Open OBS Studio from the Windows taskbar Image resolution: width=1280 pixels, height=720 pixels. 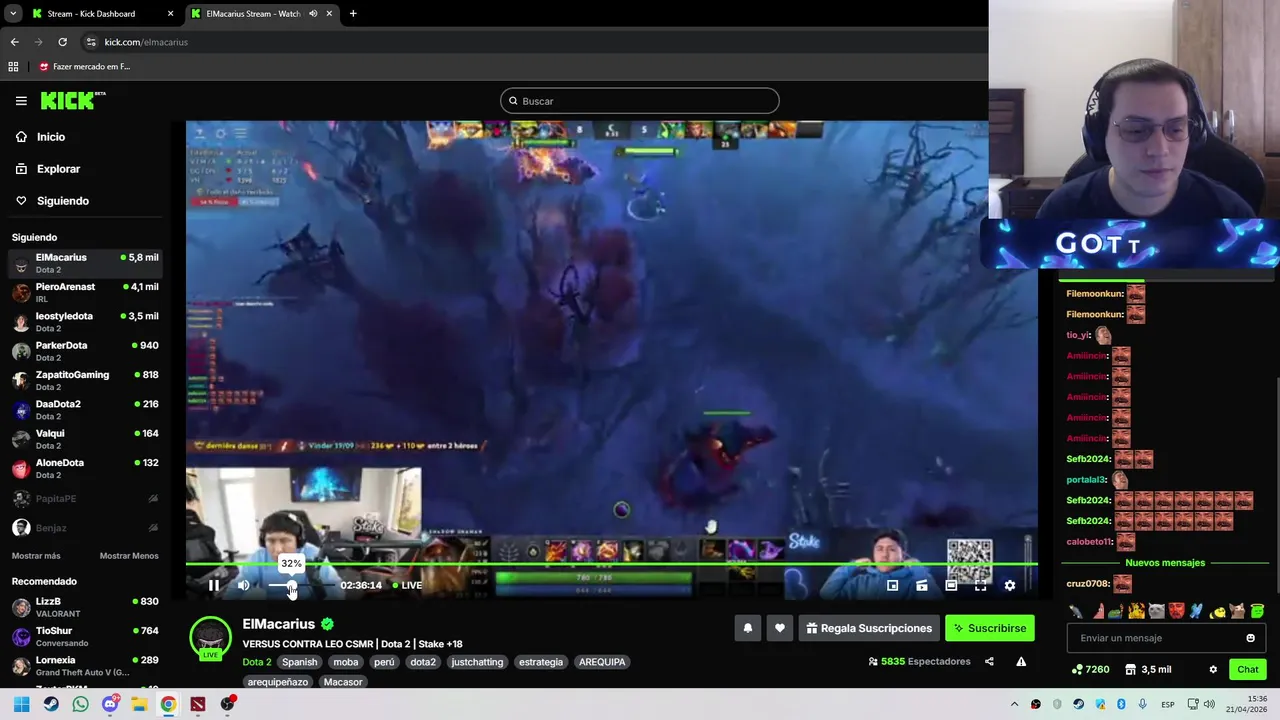click(x=228, y=704)
